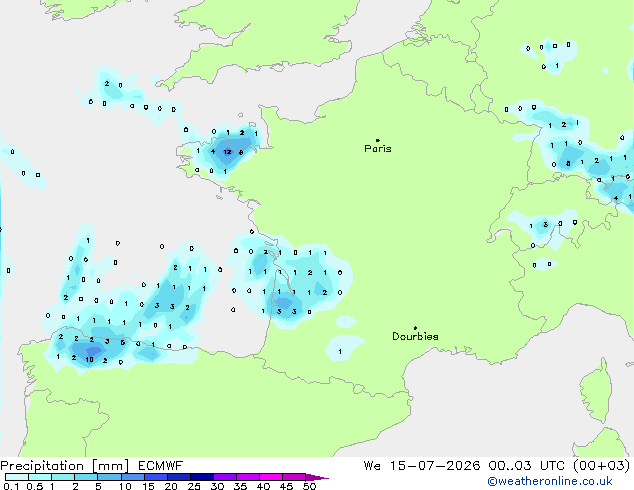
Task: Click the legend value '0.1'
Action: [x=11, y=486]
